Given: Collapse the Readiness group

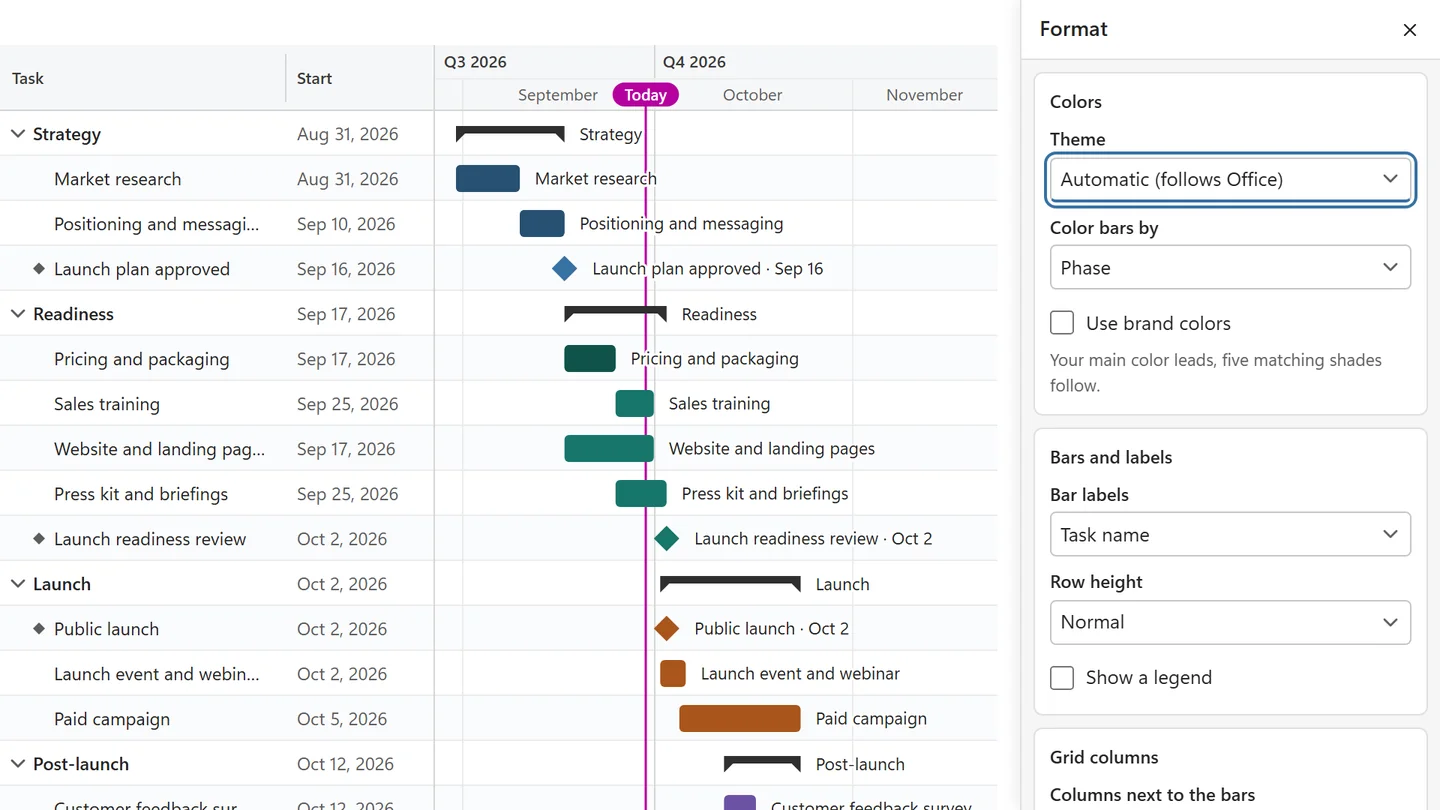Looking at the screenshot, I should click(17, 314).
